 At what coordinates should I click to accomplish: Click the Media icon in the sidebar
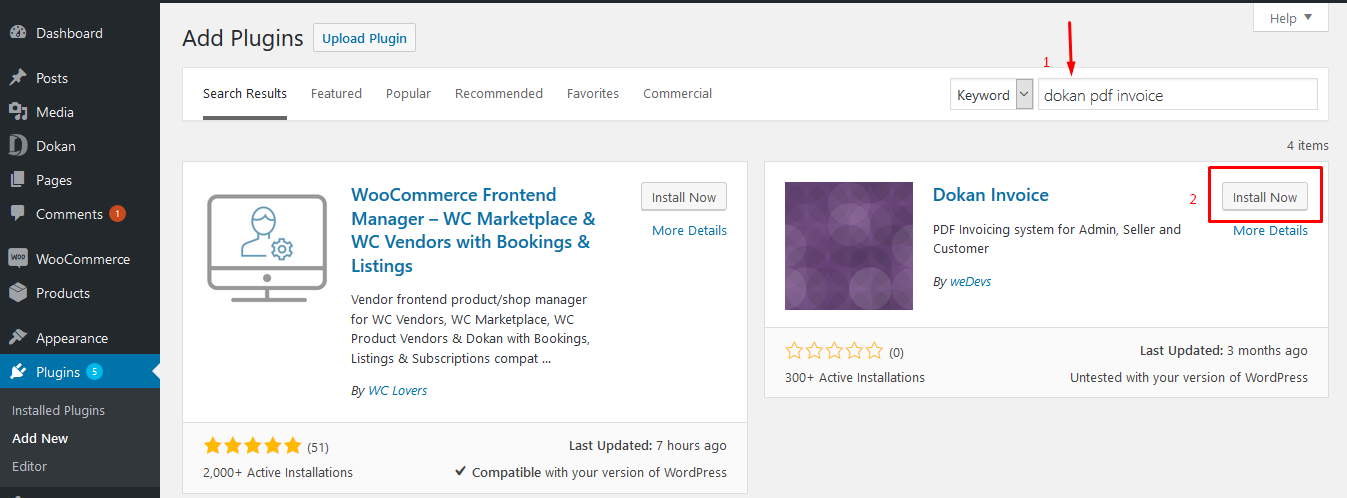pos(18,112)
